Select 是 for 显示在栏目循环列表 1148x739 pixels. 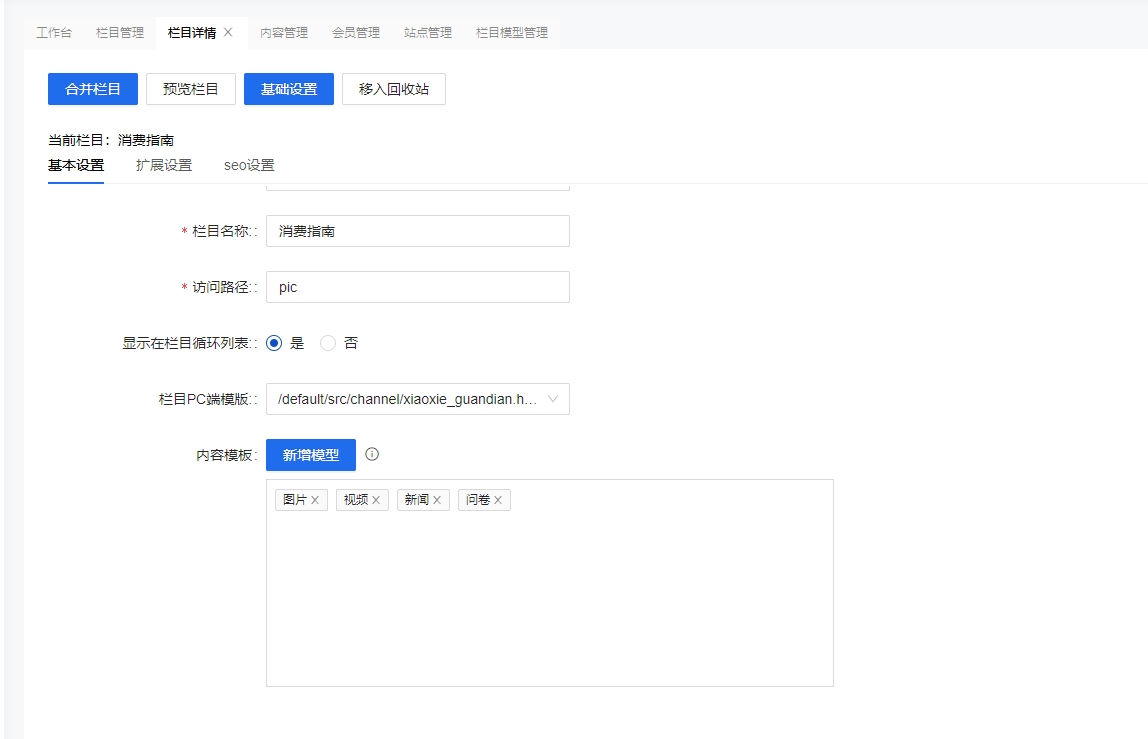pyautogui.click(x=275, y=343)
